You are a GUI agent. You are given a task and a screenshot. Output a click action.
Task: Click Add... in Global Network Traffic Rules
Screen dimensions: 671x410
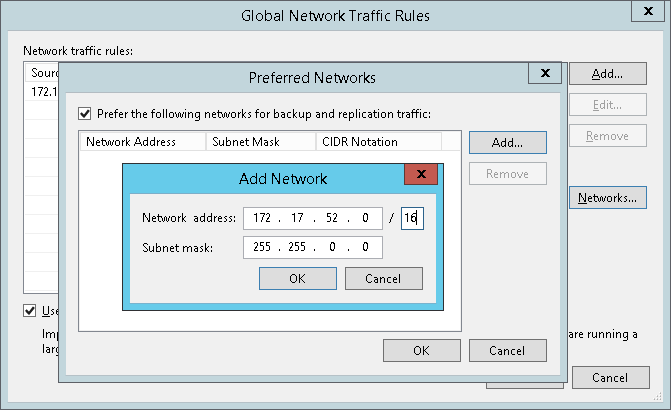(x=607, y=74)
